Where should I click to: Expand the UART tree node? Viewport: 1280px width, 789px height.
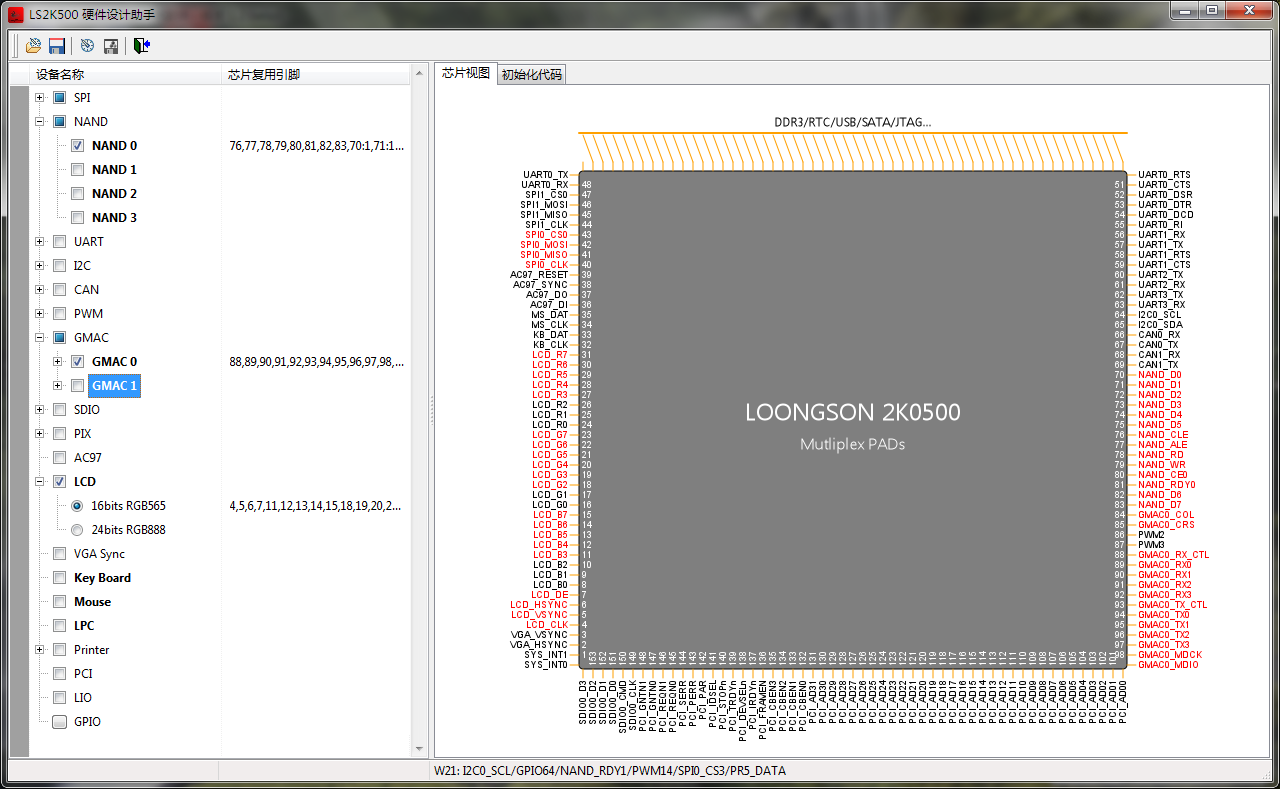click(40, 242)
